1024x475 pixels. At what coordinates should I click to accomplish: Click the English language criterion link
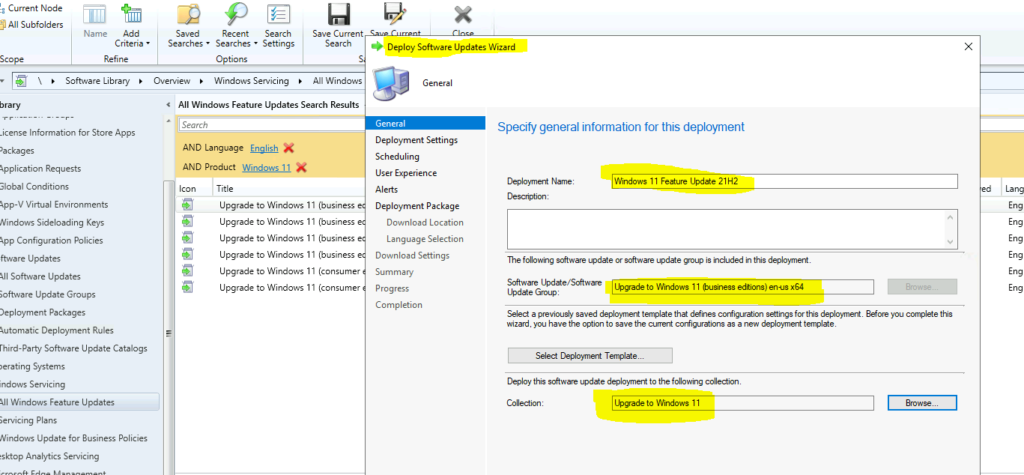point(264,148)
